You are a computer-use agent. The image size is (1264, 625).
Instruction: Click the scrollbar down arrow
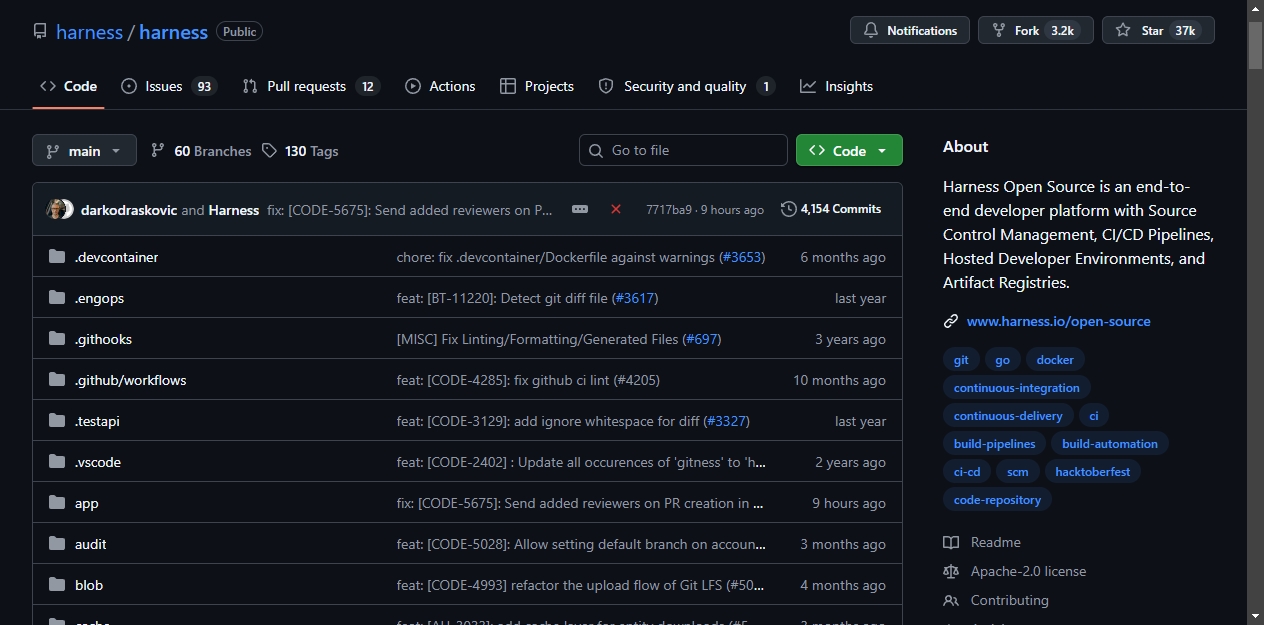[x=1256, y=616]
